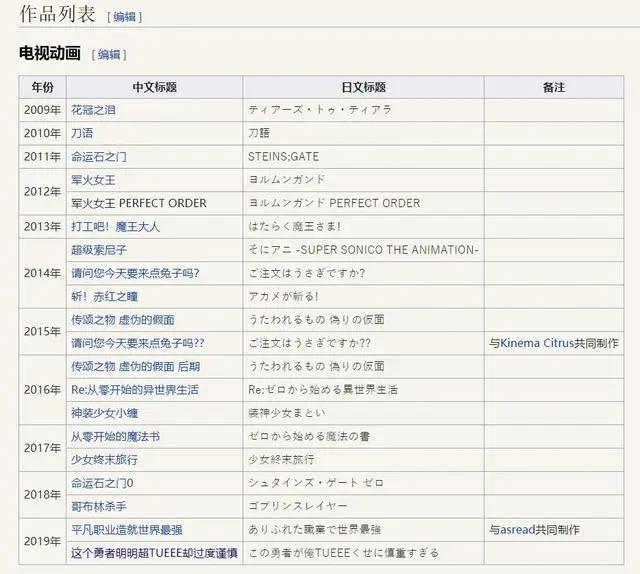Open the Re:从零开始的异世界生活 link
Viewport: 640px width, 574px height.
coord(135,390)
